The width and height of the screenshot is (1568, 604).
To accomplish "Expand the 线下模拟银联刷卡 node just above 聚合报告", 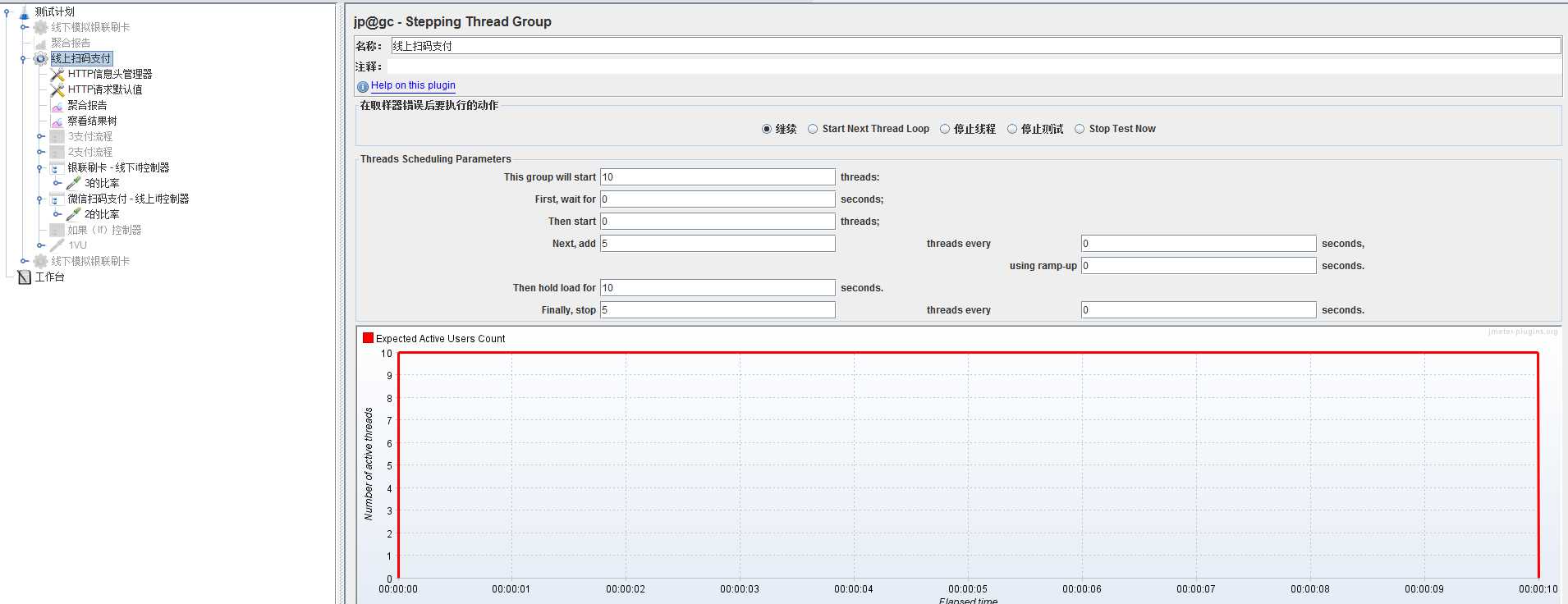I will 25,27.
